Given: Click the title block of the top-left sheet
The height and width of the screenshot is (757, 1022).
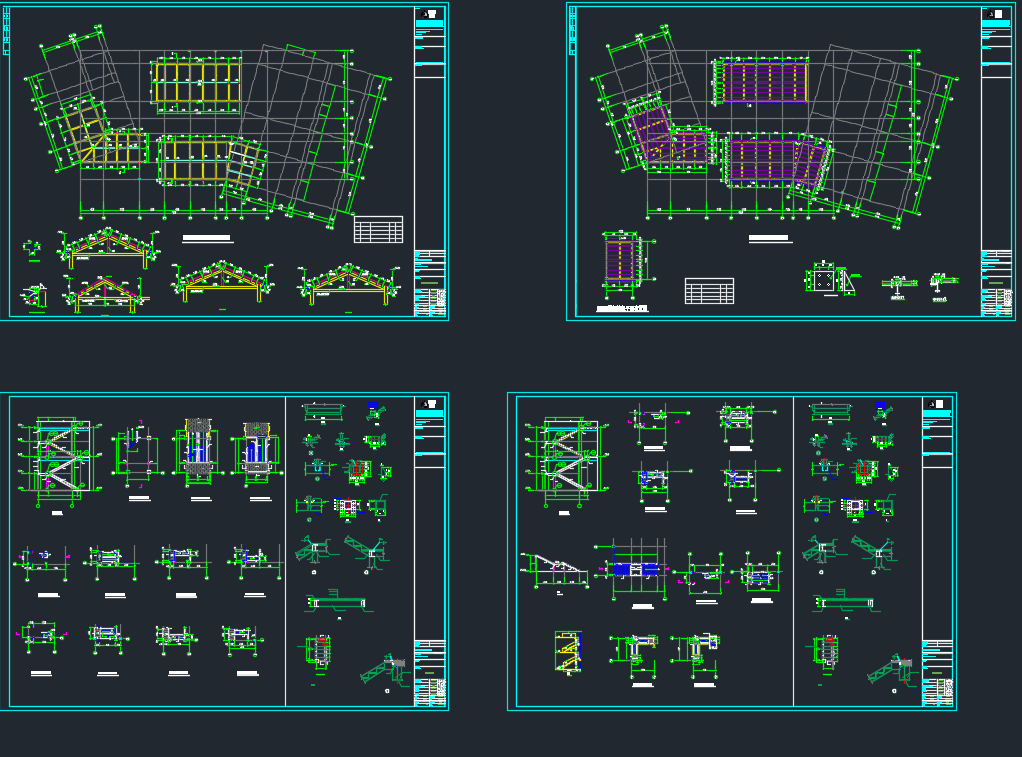Looking at the screenshot, I should pos(430,161).
